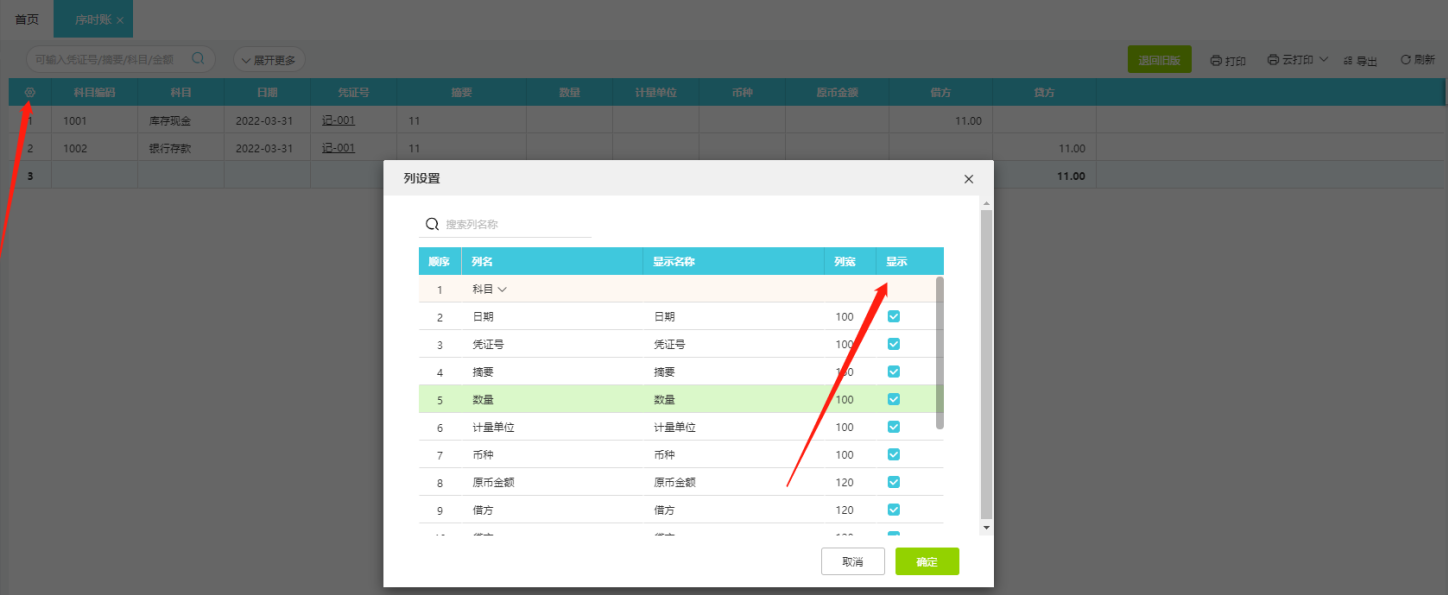The height and width of the screenshot is (595, 1448).
Task: Click the scrollbar down arrow in the dialog
Action: click(x=987, y=527)
